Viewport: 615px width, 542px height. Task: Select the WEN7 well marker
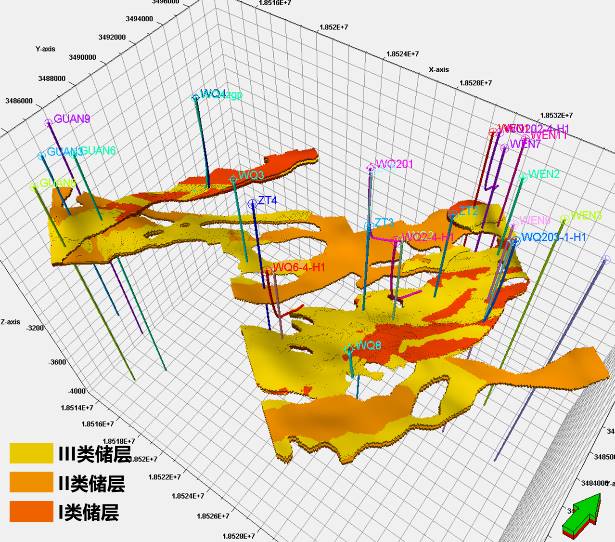506,146
